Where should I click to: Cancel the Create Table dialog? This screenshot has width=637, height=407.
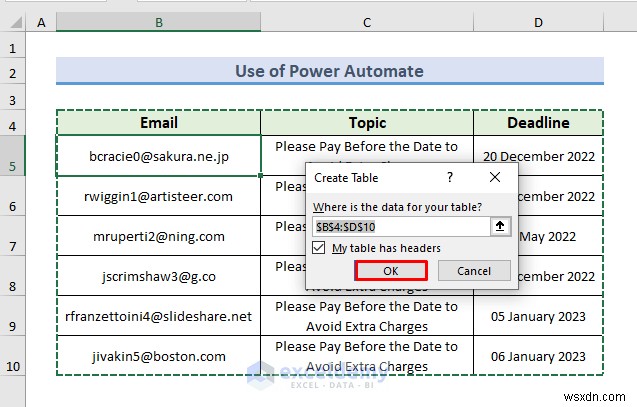point(474,271)
